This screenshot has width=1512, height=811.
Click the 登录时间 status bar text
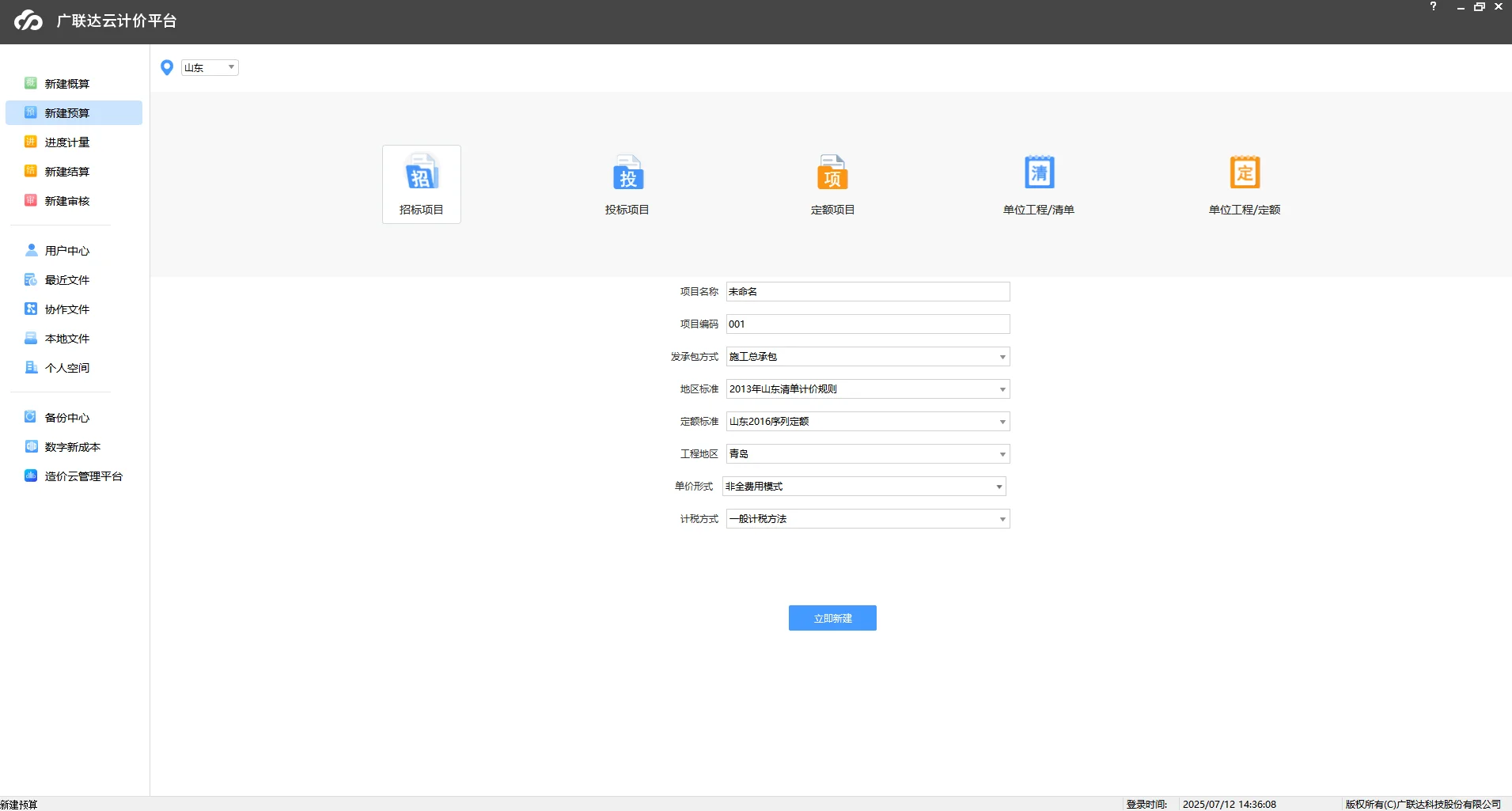(1146, 805)
